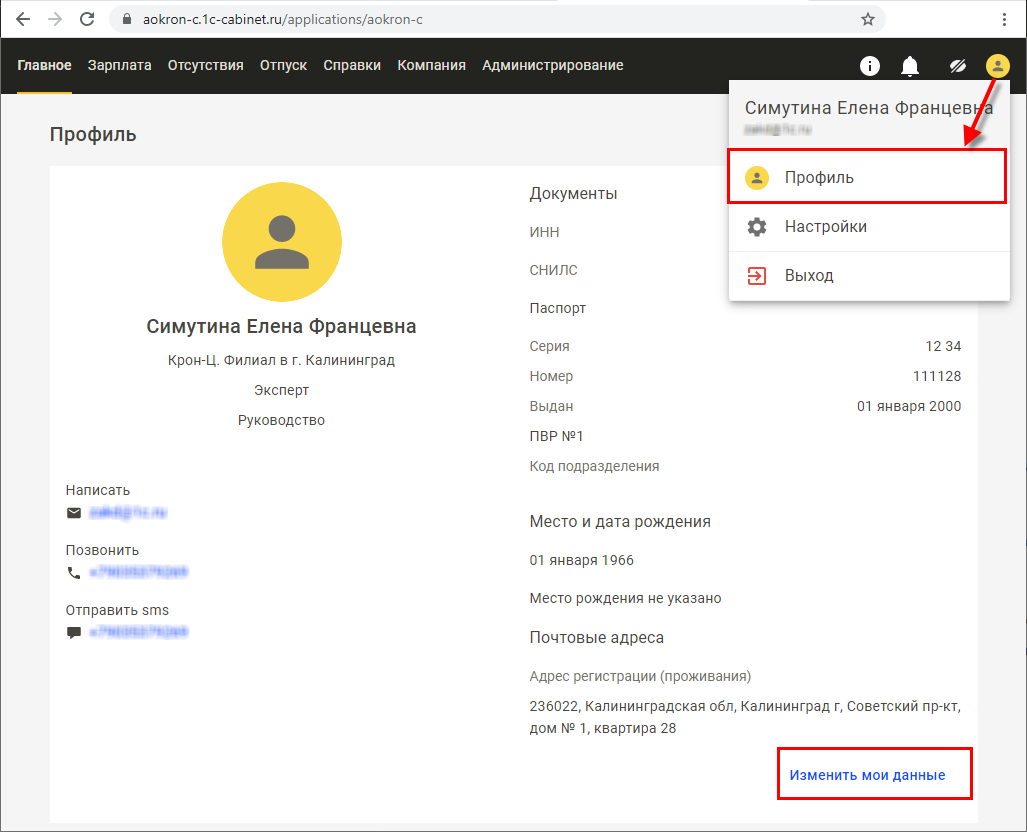Bookmark page with star icon

tap(867, 19)
